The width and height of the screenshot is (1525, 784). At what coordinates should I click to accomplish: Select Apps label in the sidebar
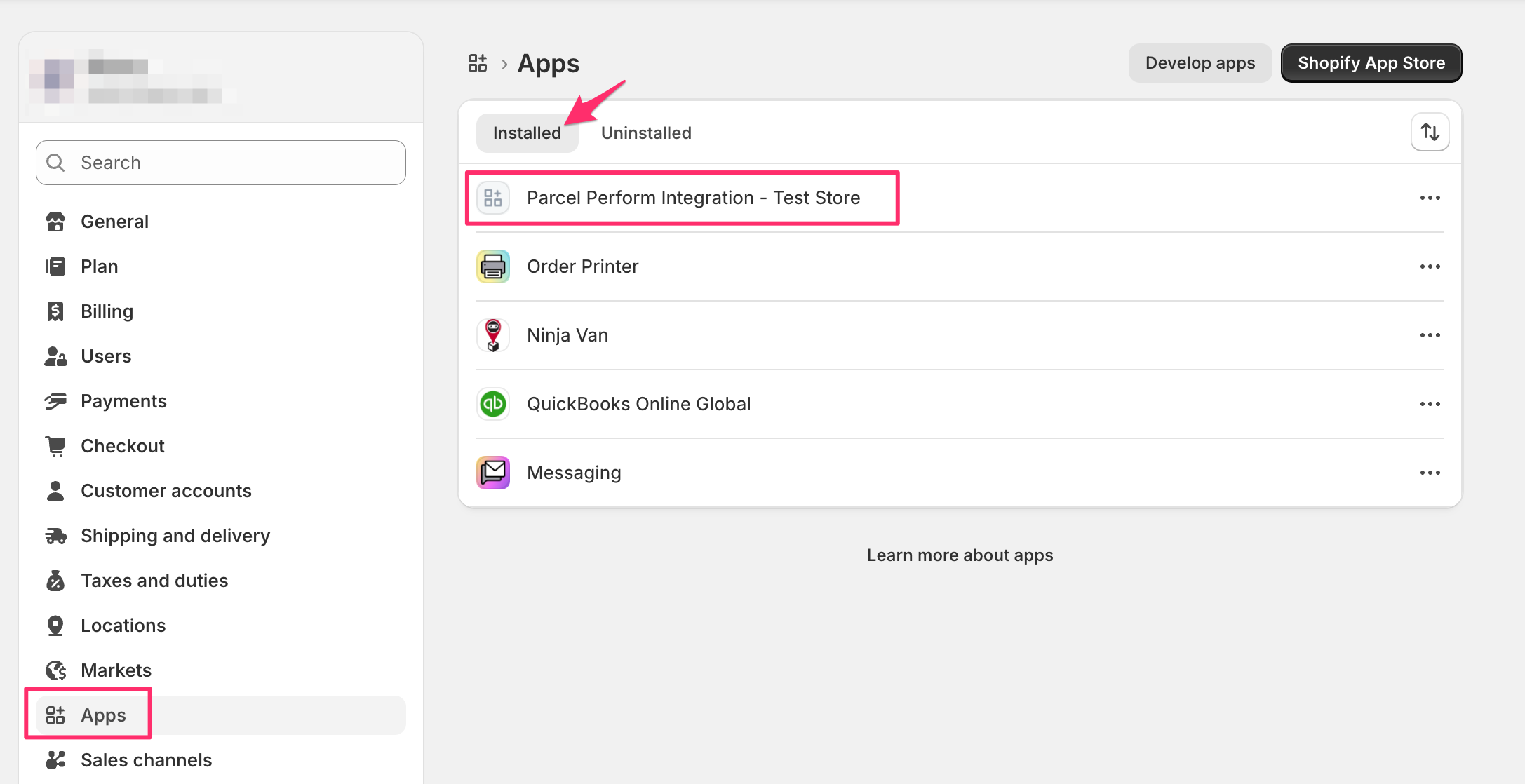(104, 715)
